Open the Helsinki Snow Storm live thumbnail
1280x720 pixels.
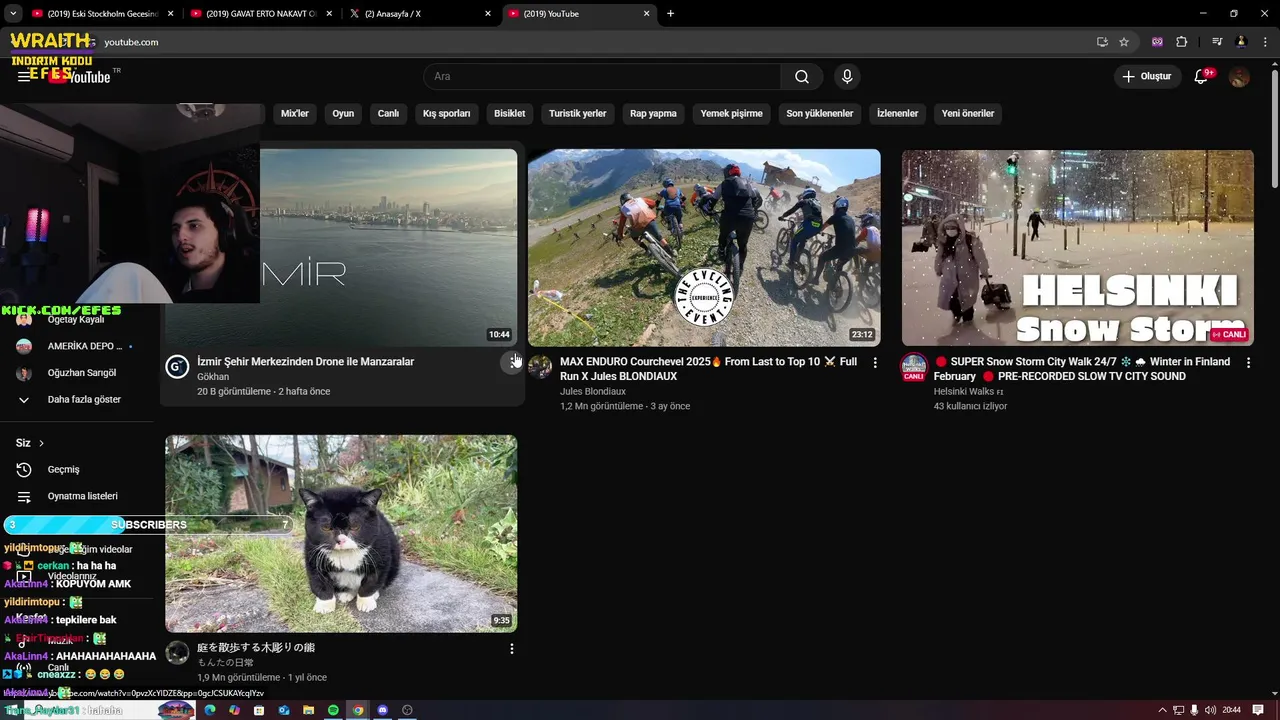1078,248
